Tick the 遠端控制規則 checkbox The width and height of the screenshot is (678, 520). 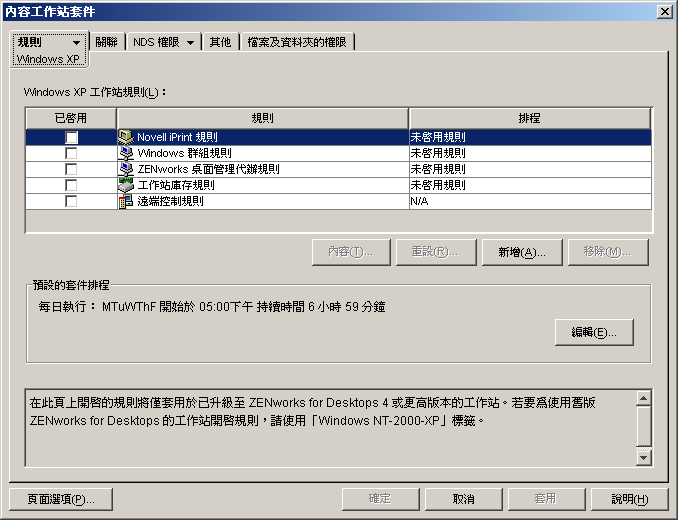click(x=71, y=201)
